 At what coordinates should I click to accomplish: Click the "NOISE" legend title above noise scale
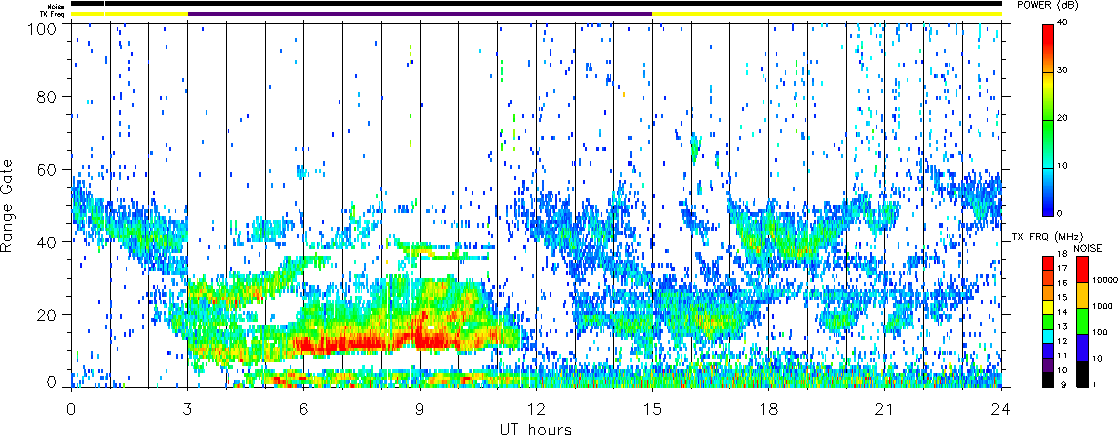point(1087,248)
